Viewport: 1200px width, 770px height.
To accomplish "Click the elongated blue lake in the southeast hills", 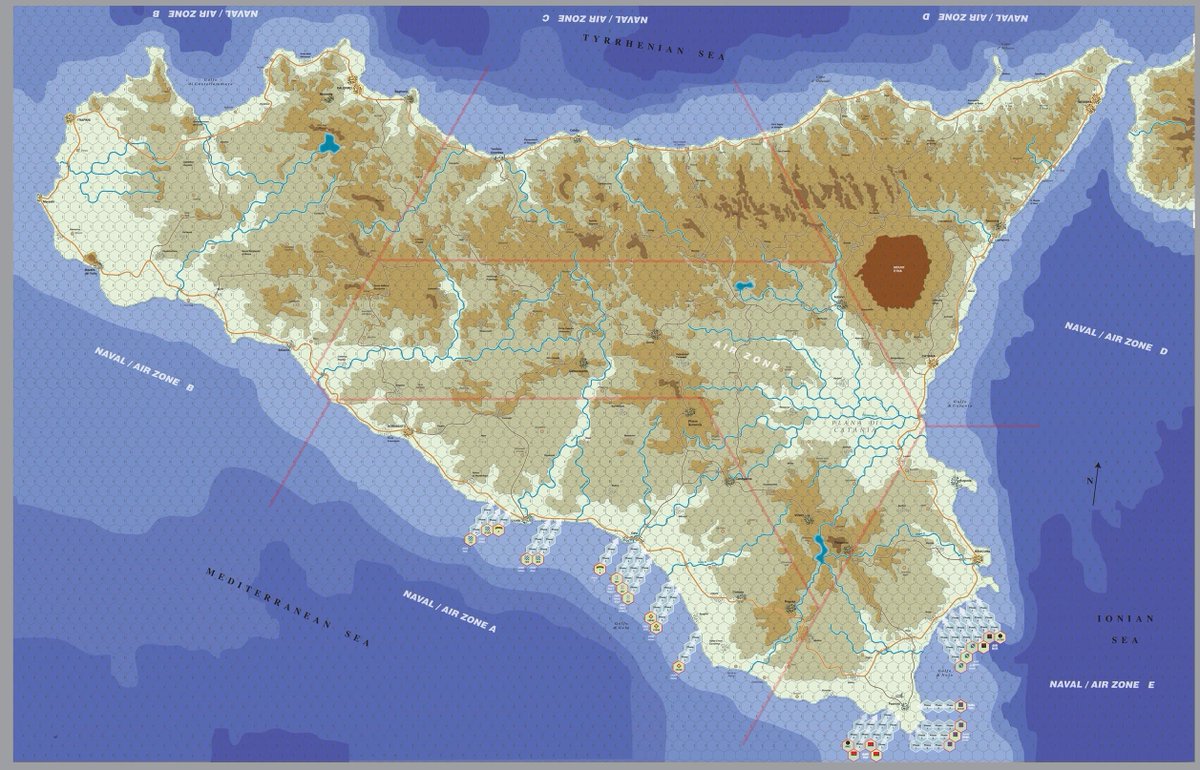I will 821,547.
